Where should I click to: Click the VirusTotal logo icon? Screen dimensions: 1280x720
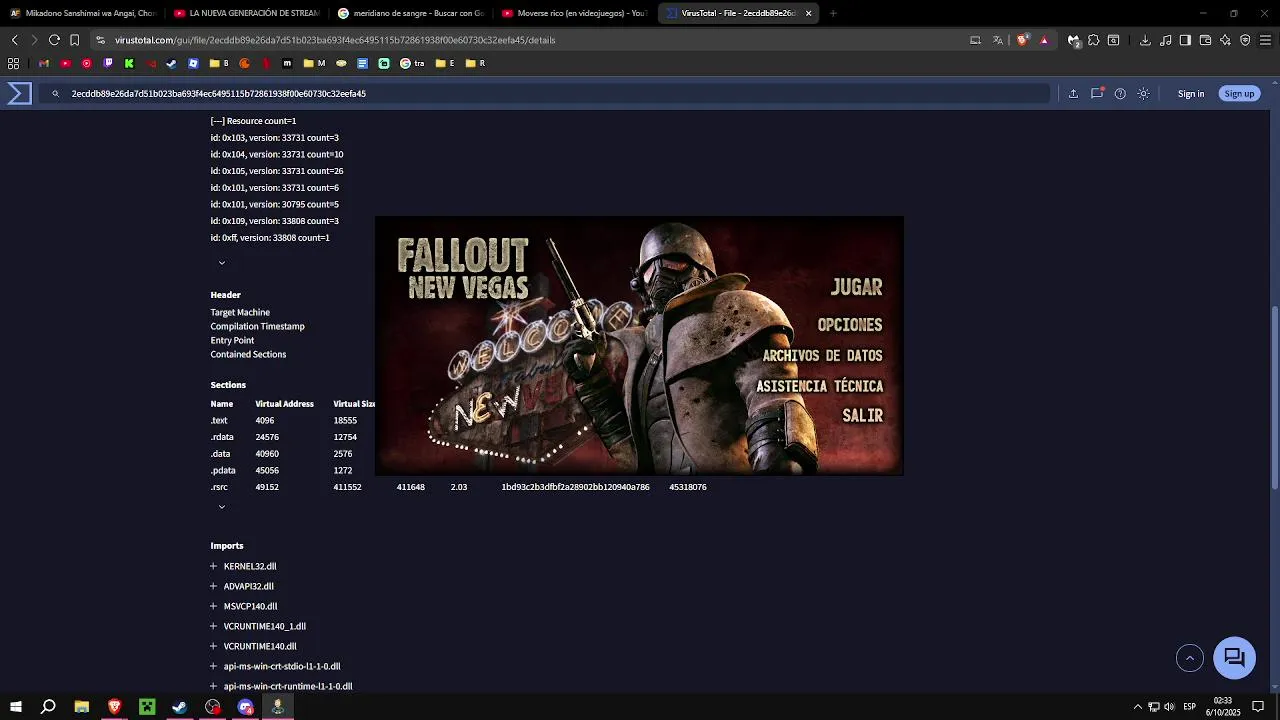tap(19, 93)
